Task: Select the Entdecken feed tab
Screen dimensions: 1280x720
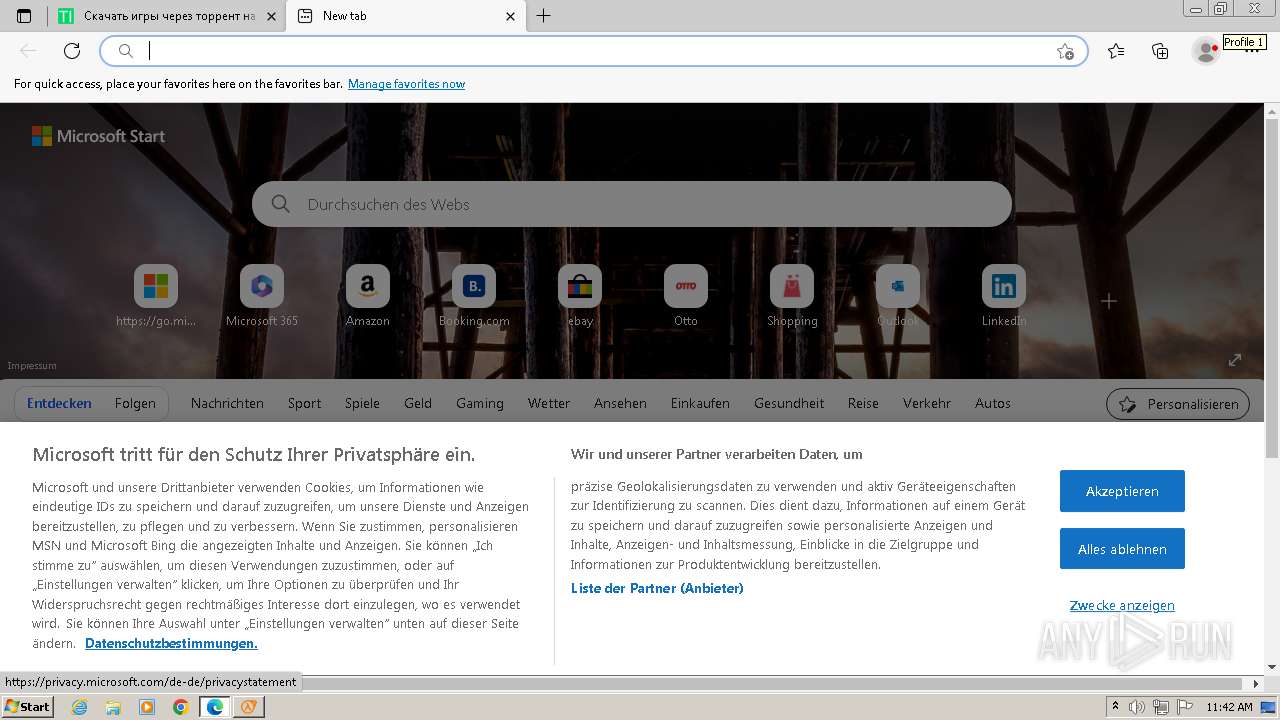Action: (59, 403)
